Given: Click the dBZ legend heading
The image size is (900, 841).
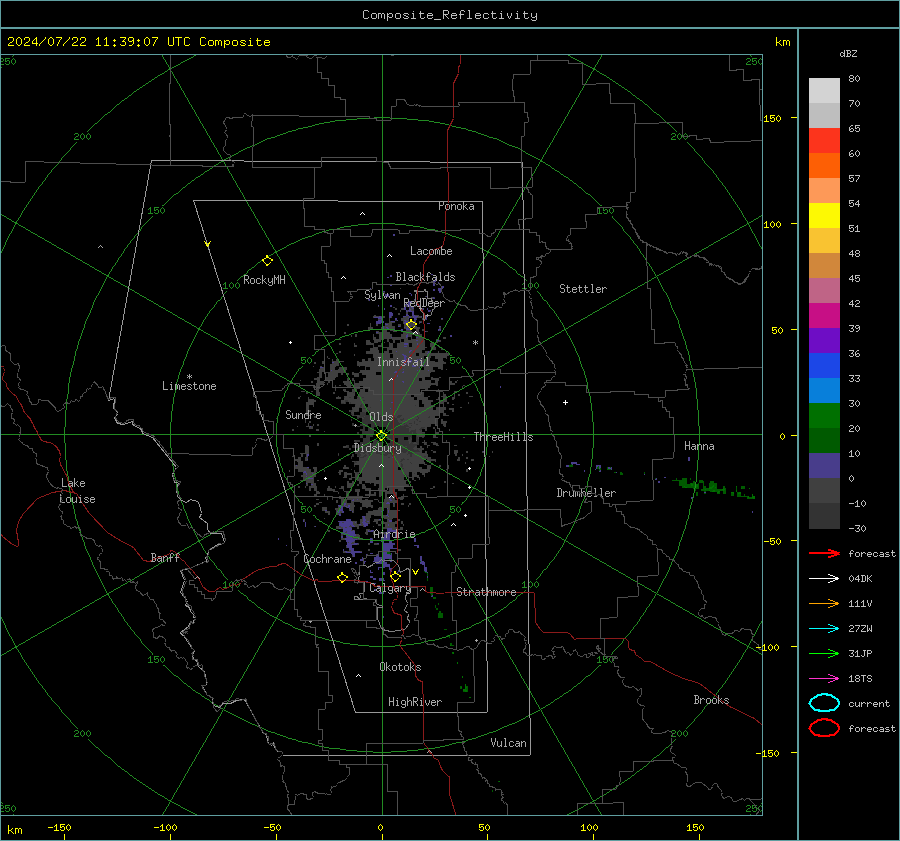Looking at the screenshot, I should click(x=848, y=53).
